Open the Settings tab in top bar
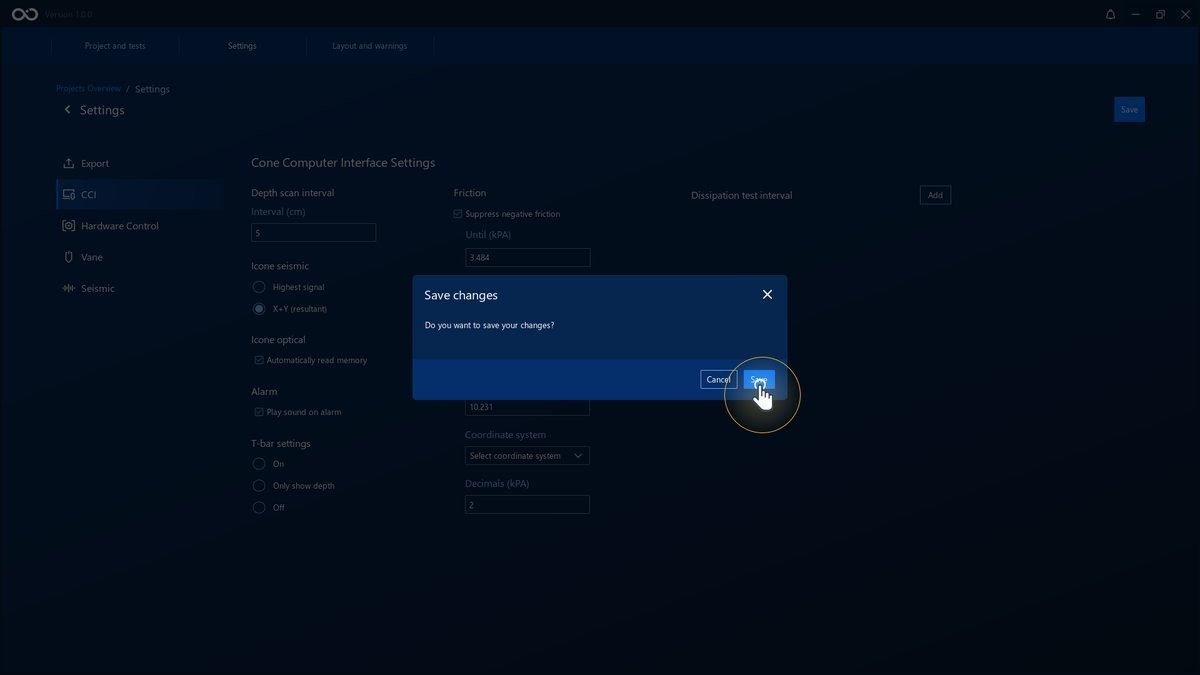The width and height of the screenshot is (1200, 675). click(242, 46)
